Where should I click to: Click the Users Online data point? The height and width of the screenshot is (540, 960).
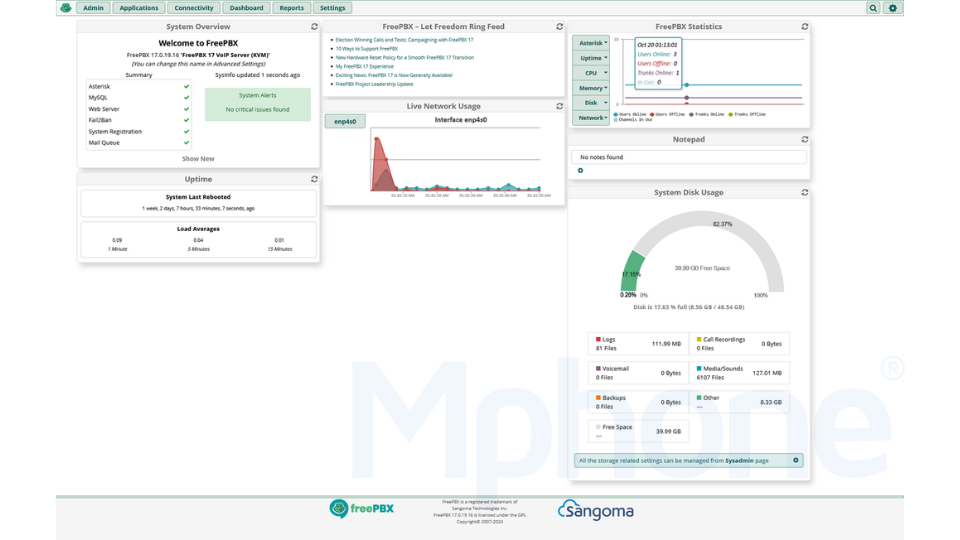click(686, 84)
